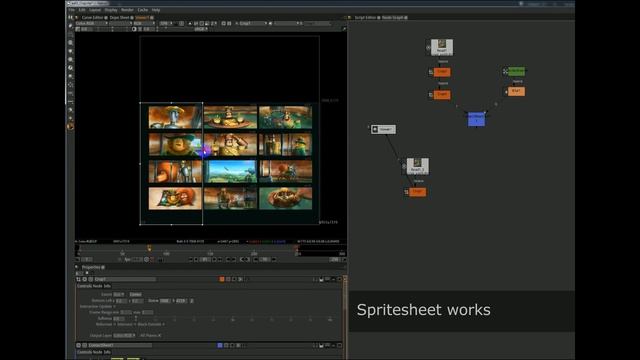Viewport: 640px width, 360px height.
Task: Switch to the Node Graph tab
Action: pyautogui.click(x=392, y=18)
